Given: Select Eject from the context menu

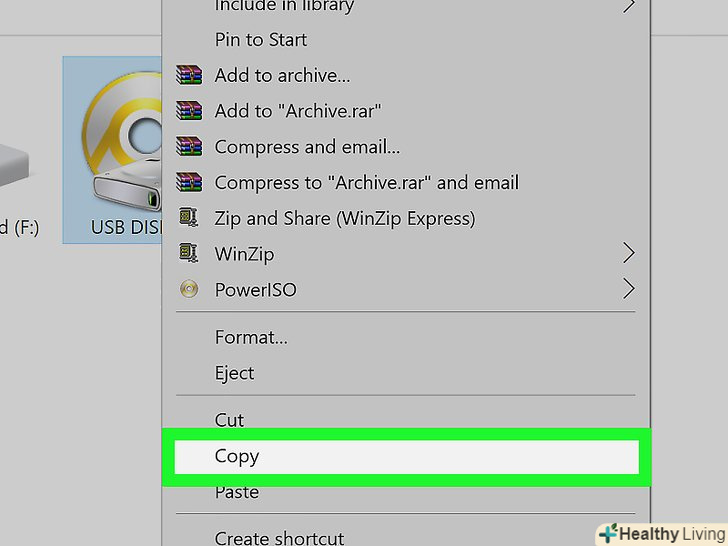Looking at the screenshot, I should [234, 373].
